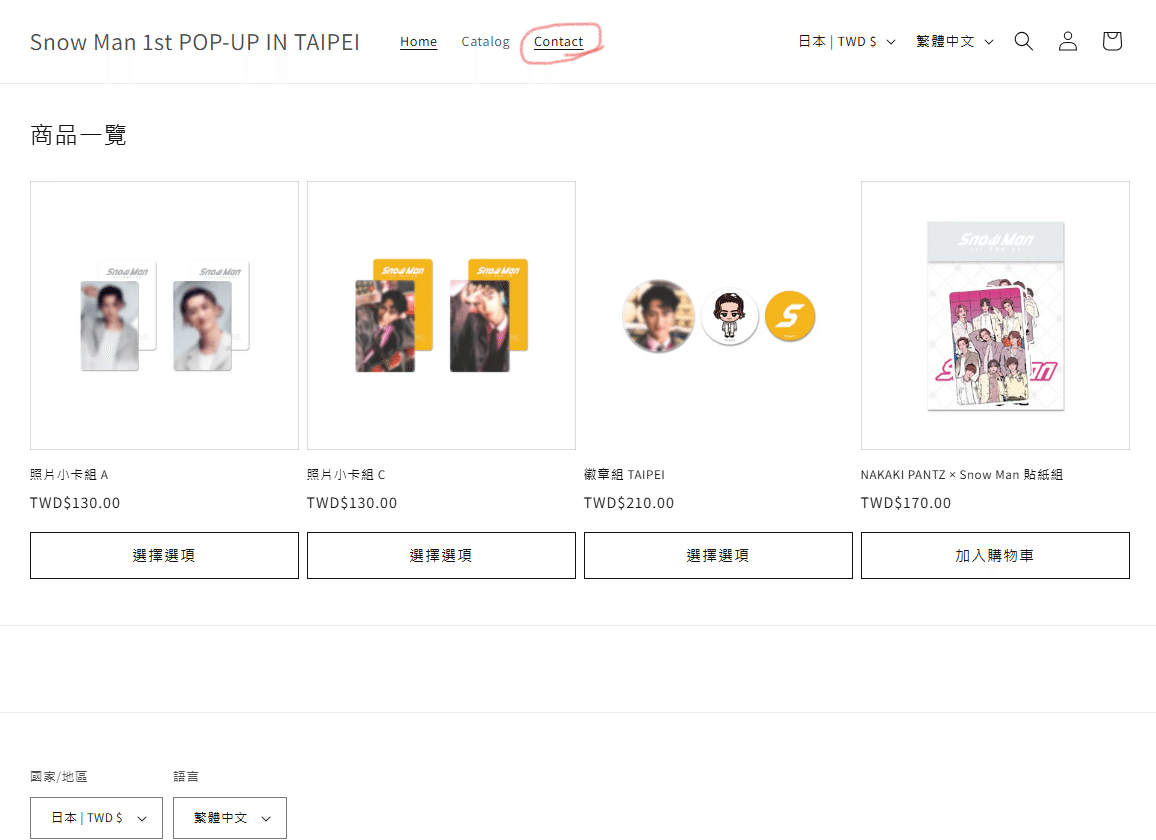Screen dimensions: 1156x840
Task: Expand the footer 日本 | TWD $ country selector
Action: pyautogui.click(x=97, y=817)
